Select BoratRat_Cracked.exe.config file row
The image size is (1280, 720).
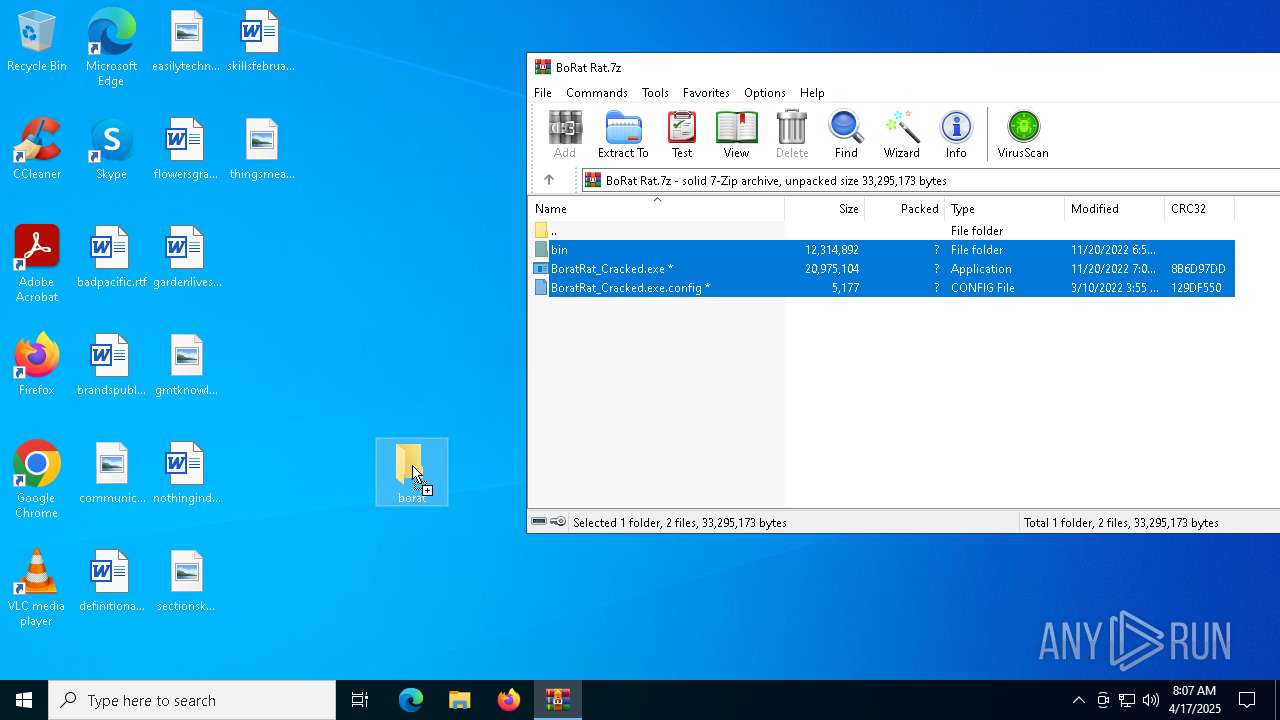pyautogui.click(x=882, y=288)
